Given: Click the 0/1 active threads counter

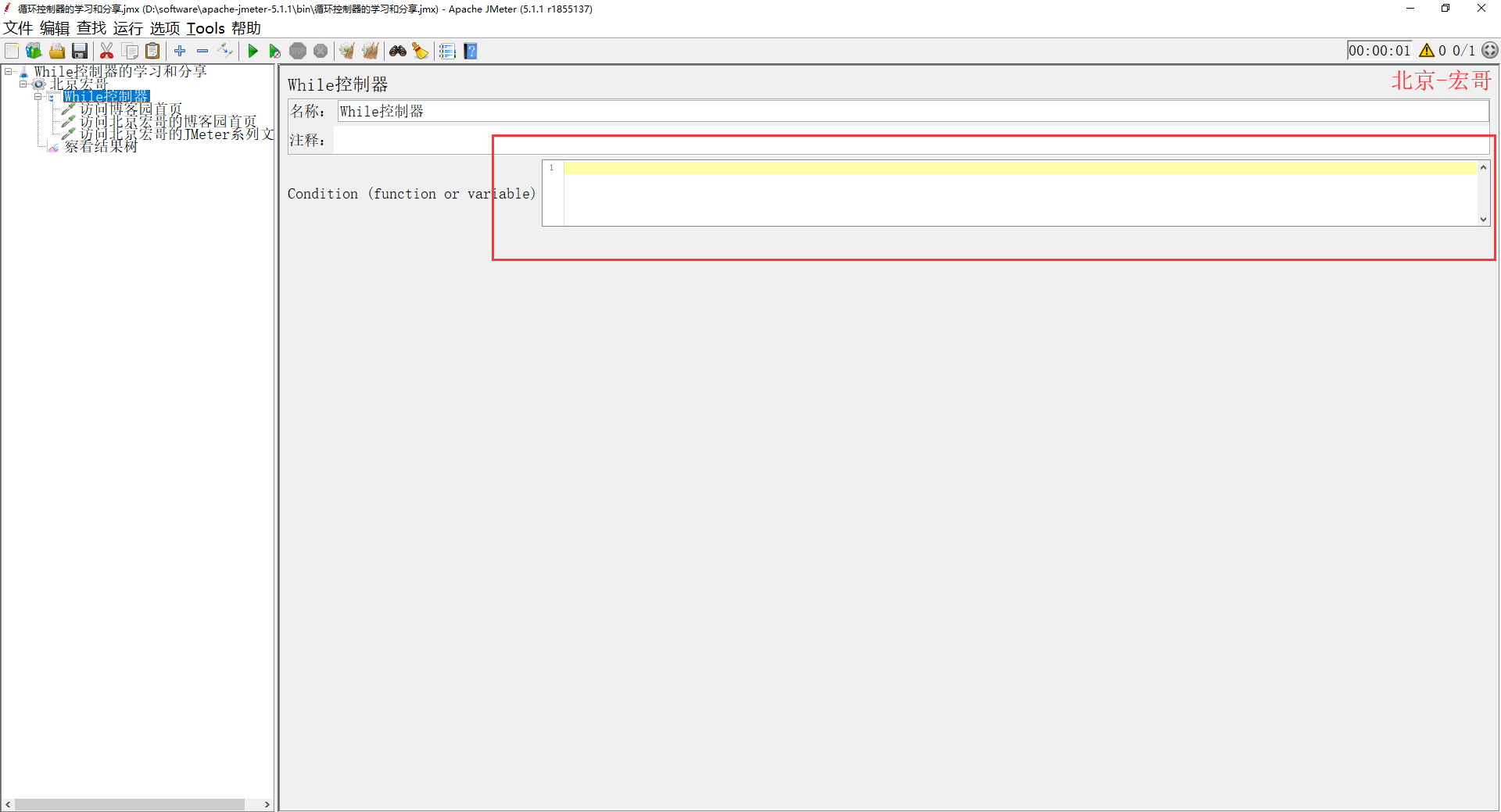Looking at the screenshot, I should [x=1463, y=51].
